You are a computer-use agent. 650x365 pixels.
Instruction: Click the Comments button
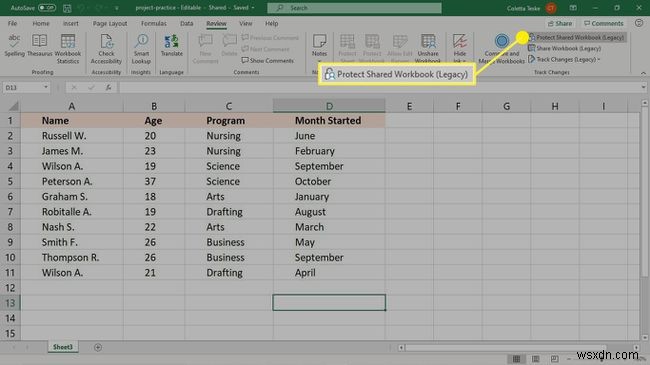pyautogui.click(x=604, y=24)
